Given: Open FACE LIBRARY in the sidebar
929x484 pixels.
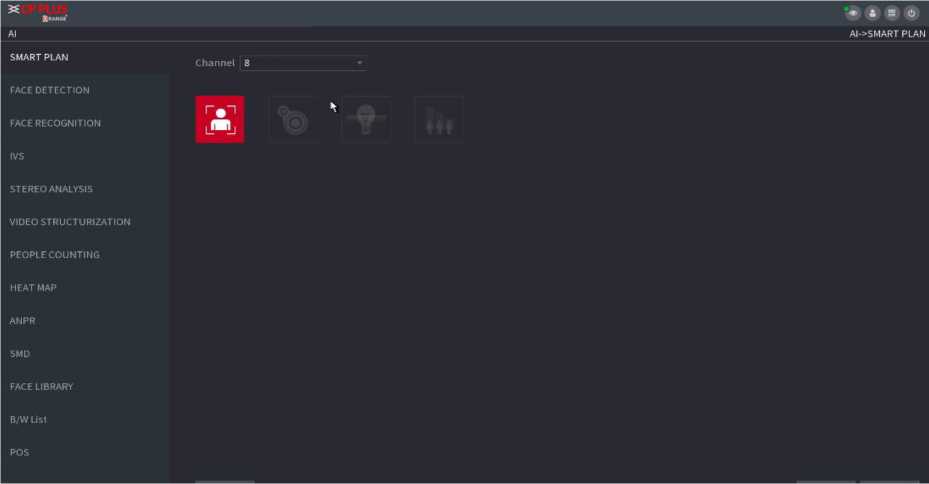Looking at the screenshot, I should coord(41,387).
